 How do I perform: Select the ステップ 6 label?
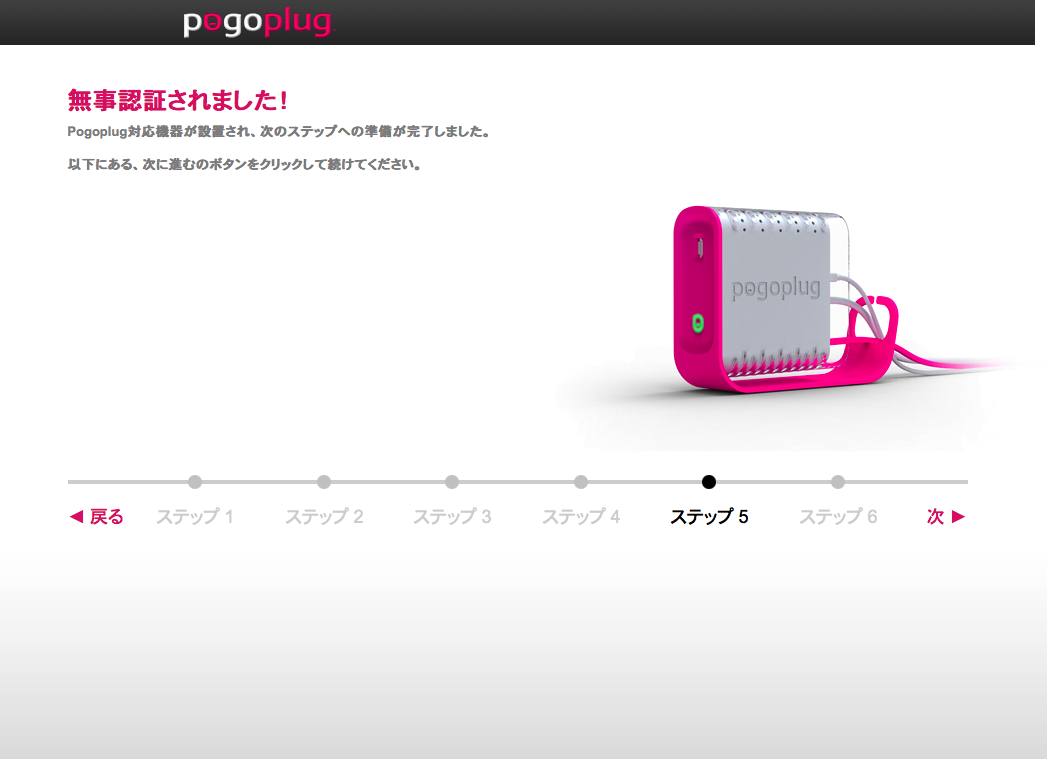(x=838, y=517)
